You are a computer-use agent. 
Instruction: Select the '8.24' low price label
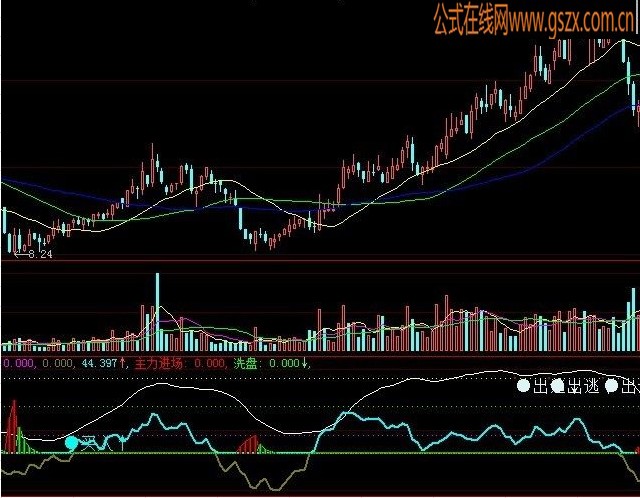click(x=40, y=255)
